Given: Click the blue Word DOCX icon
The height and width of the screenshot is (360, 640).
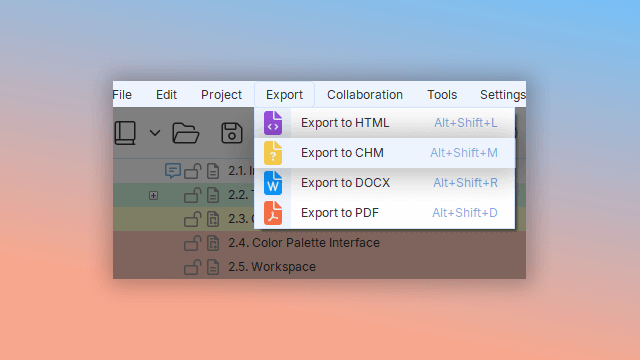Looking at the screenshot, I should pyautogui.click(x=273, y=183).
